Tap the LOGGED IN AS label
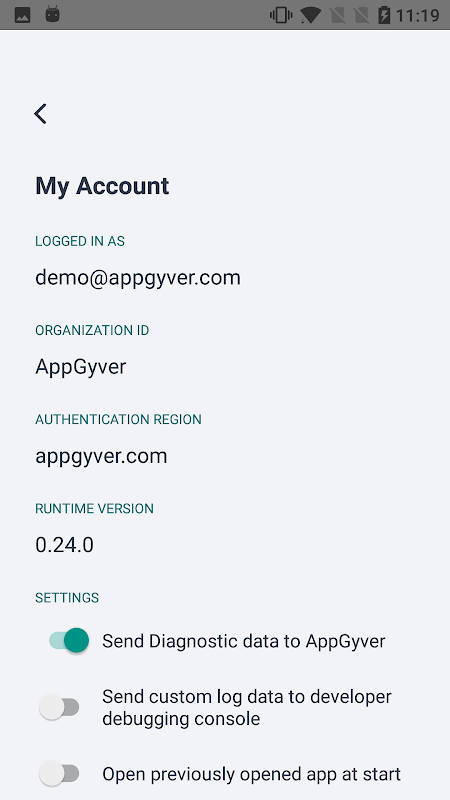Viewport: 450px width, 800px height. (x=80, y=241)
